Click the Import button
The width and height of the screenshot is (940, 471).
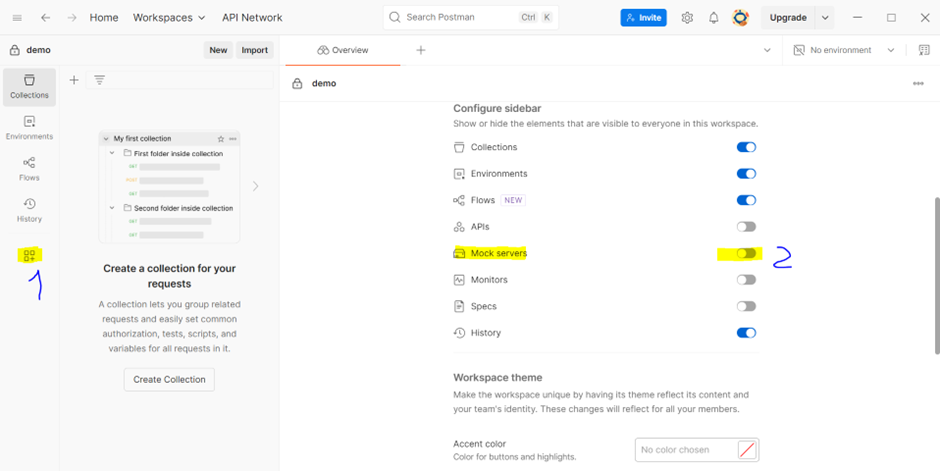coord(254,50)
